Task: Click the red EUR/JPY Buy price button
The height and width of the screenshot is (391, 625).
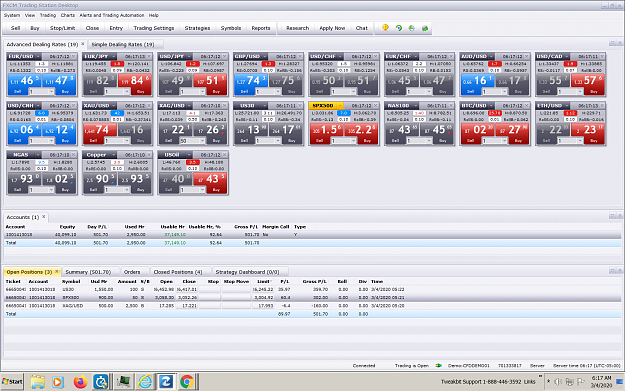Action: click(135, 84)
